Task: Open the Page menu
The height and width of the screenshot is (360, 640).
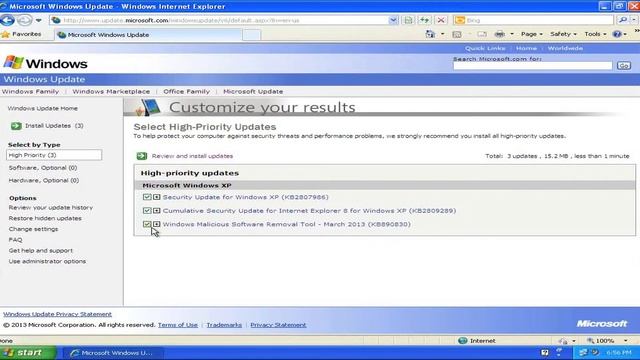Action: coord(531,34)
